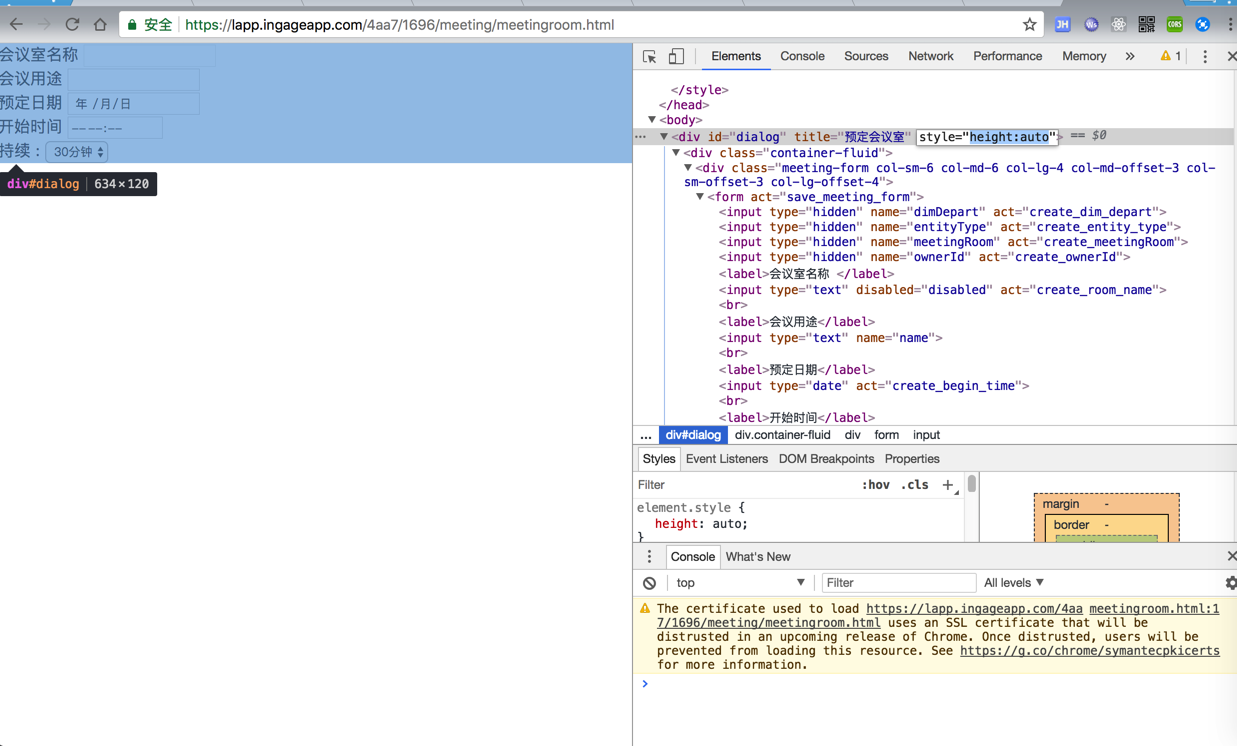Click the clear console icon
This screenshot has width=1237, height=746.
point(649,583)
